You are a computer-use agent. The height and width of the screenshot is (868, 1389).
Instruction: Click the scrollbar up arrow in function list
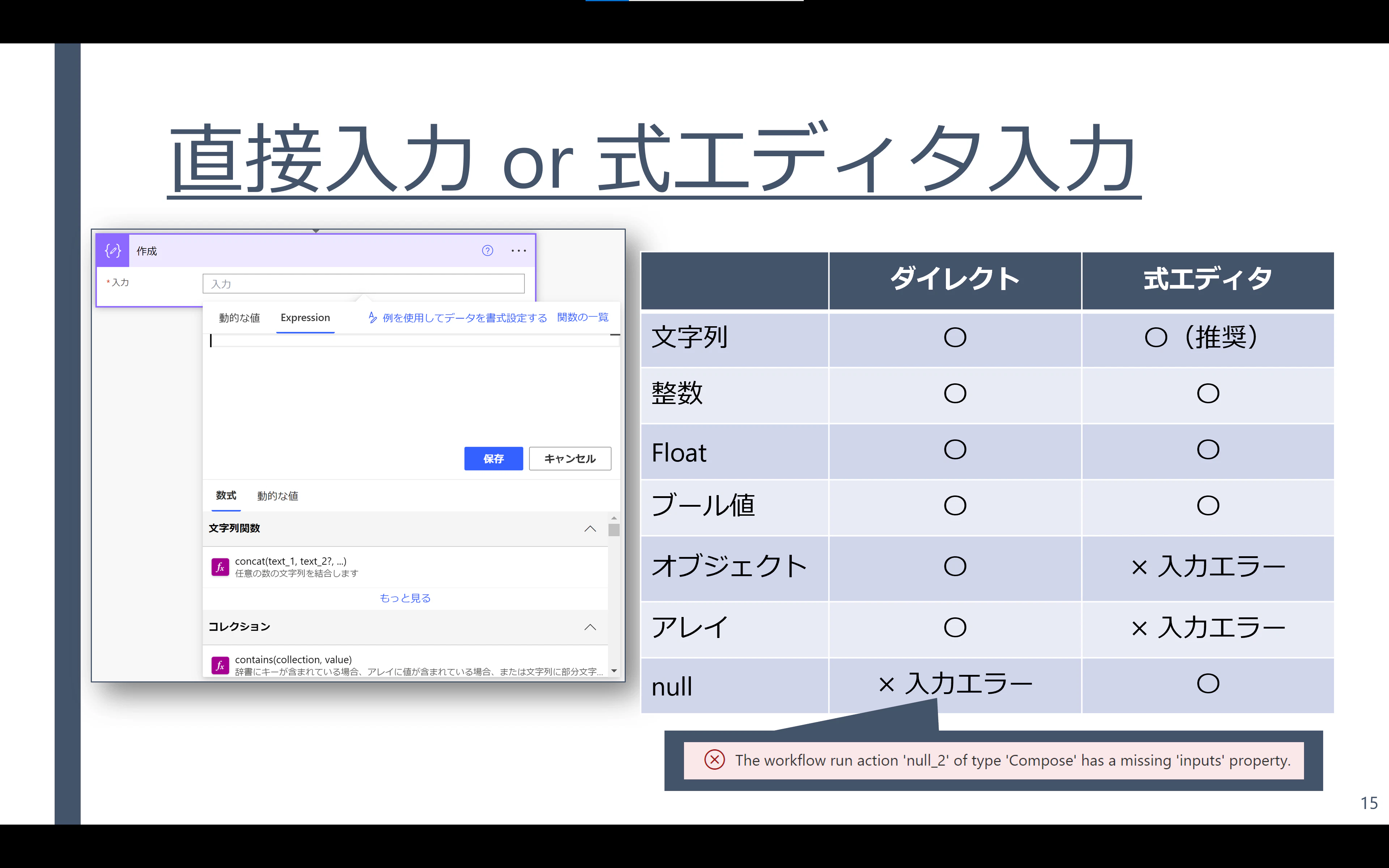(614, 518)
